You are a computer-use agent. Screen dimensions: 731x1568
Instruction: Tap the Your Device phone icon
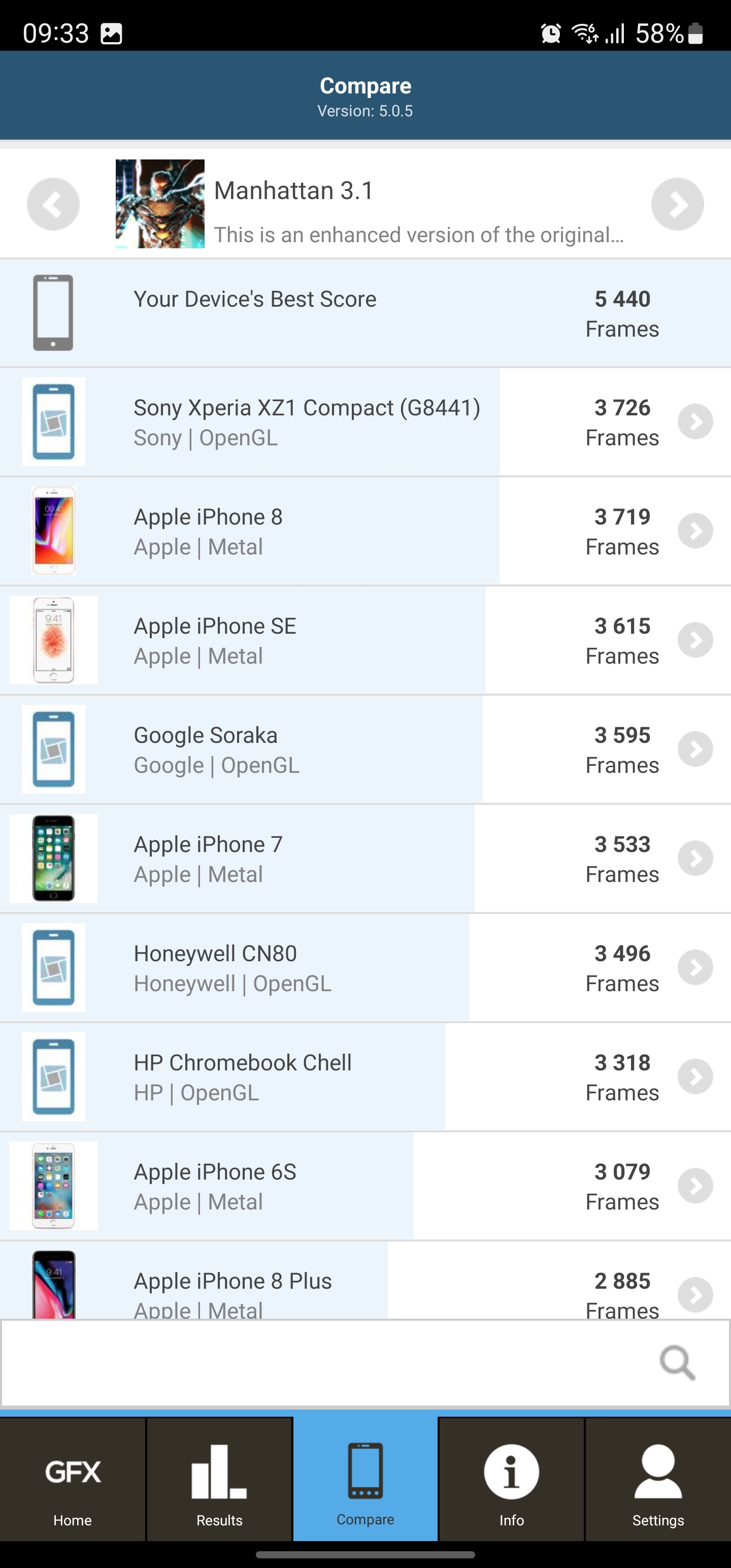click(53, 313)
